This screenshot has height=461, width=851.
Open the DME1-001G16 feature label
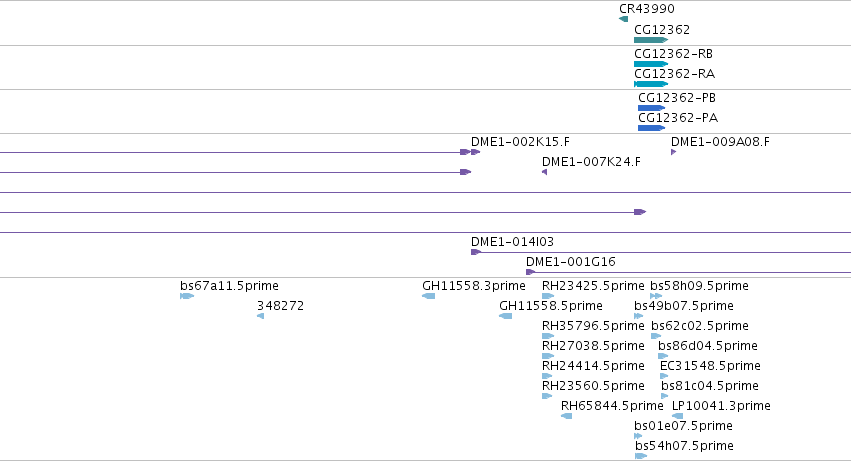click(570, 262)
